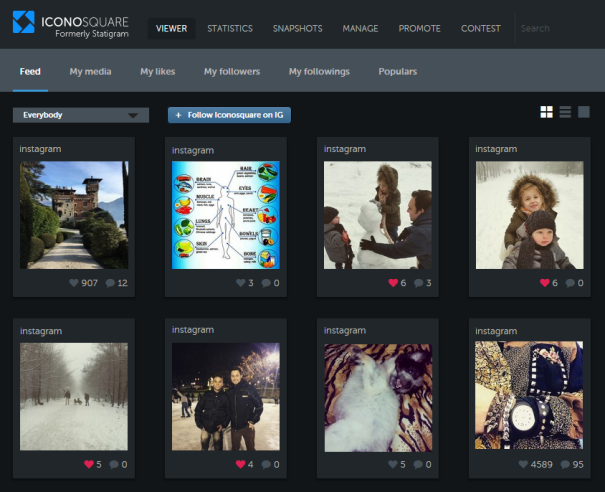Click the Iconosquare logo icon
This screenshot has height=492, width=605.
point(24,22)
